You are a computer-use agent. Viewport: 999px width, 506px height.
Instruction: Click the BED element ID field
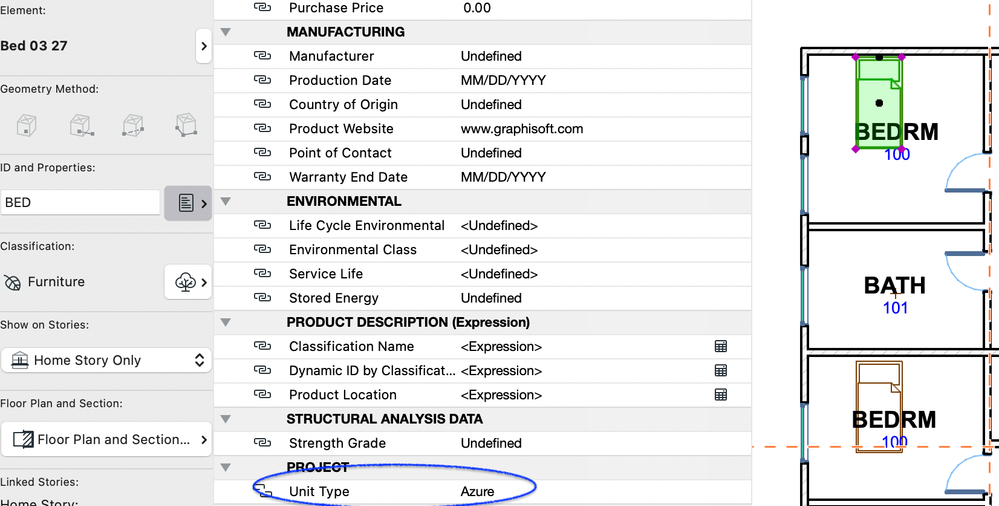[80, 202]
